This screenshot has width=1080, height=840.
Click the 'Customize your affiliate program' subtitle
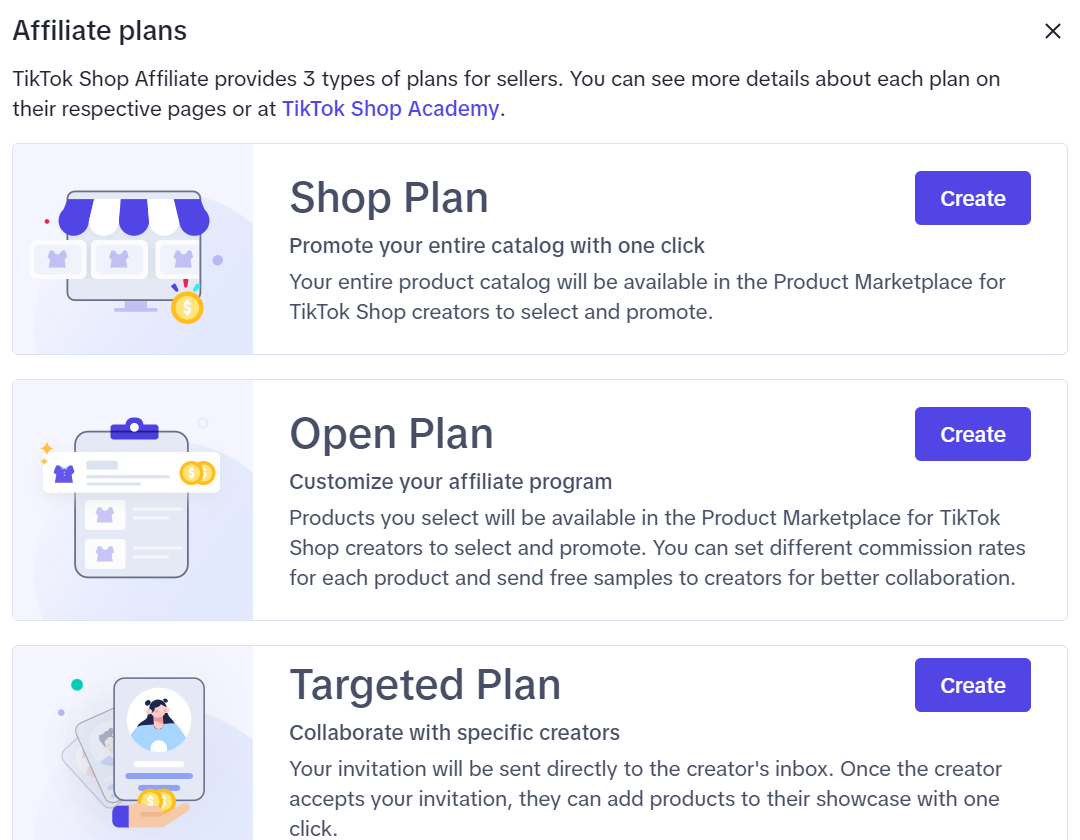pos(450,482)
